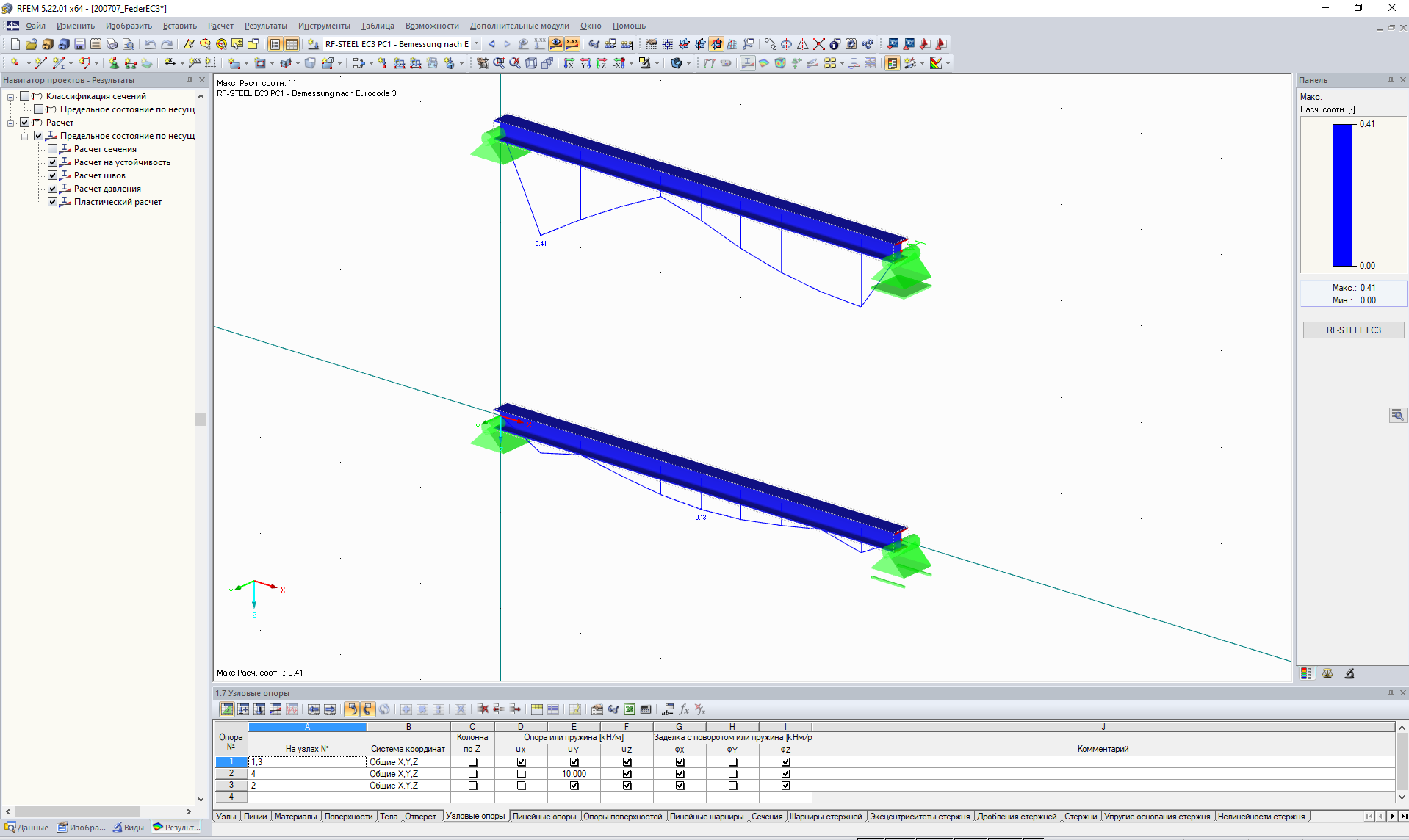This screenshot has height=840, width=1409.
Task: Open Изобра... navigator tab
Action: [x=82, y=828]
